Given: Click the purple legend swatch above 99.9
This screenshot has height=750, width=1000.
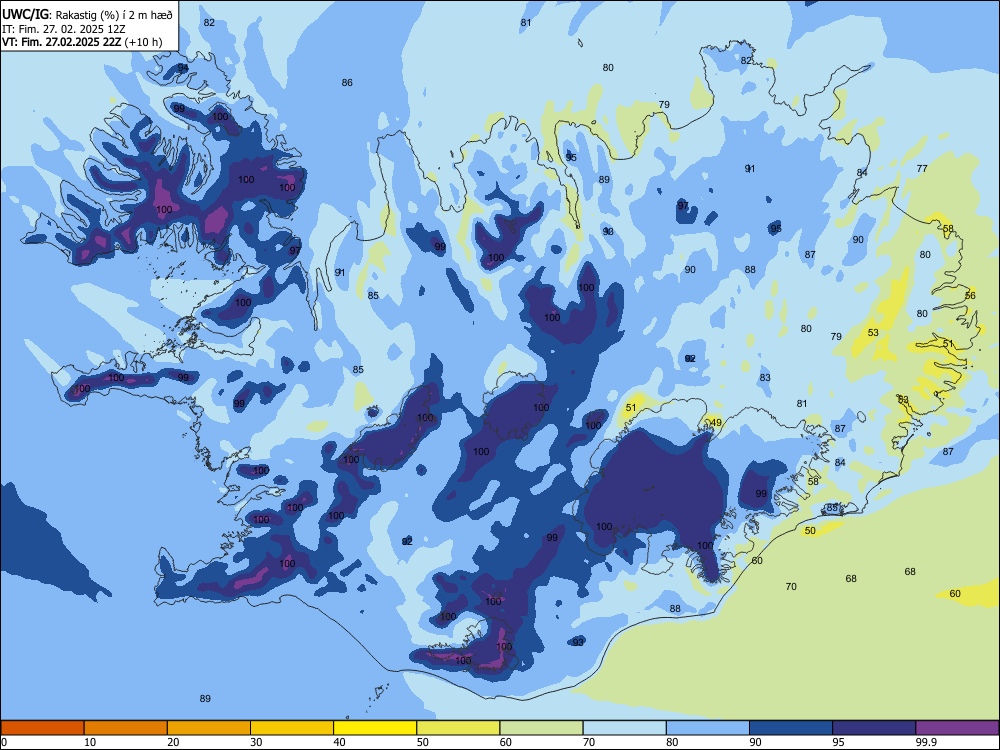Looking at the screenshot, I should pos(957,728).
